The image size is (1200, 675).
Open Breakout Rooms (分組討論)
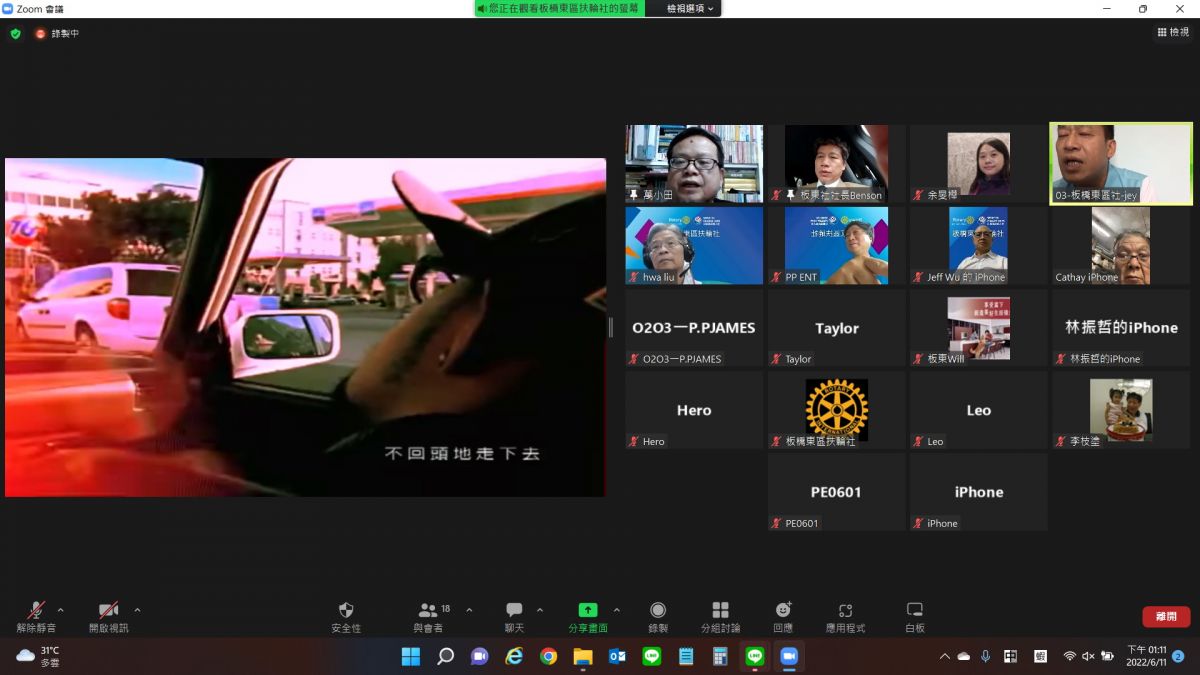click(x=720, y=617)
